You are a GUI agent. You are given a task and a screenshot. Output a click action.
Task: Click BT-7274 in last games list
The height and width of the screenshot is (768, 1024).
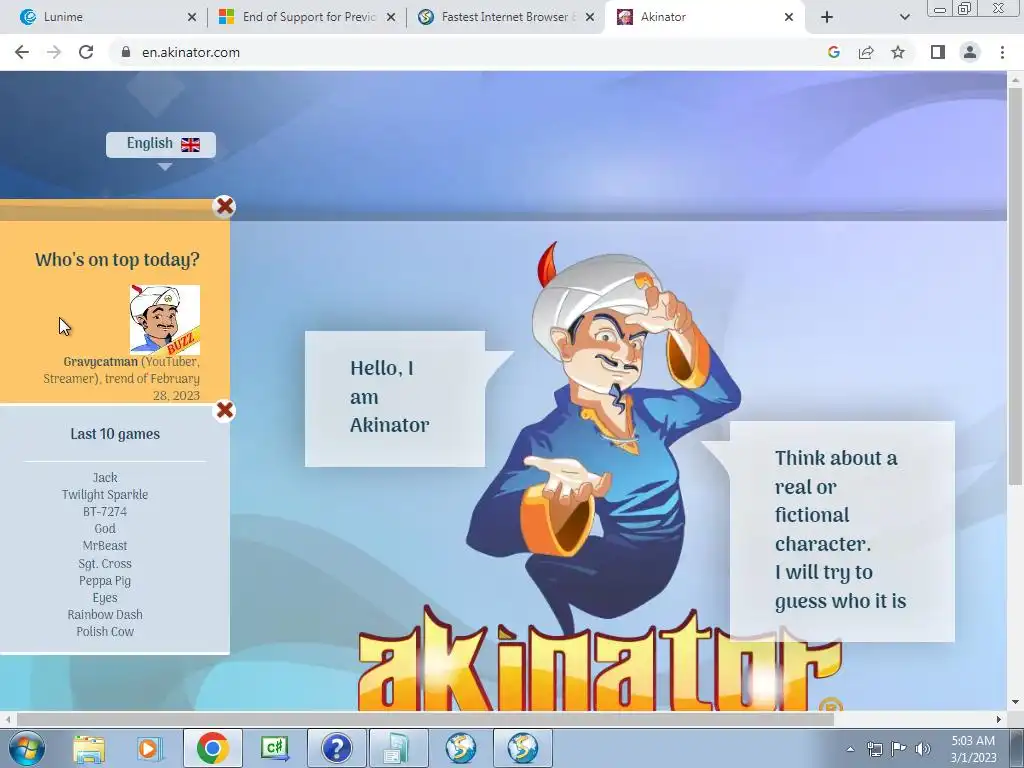104,511
